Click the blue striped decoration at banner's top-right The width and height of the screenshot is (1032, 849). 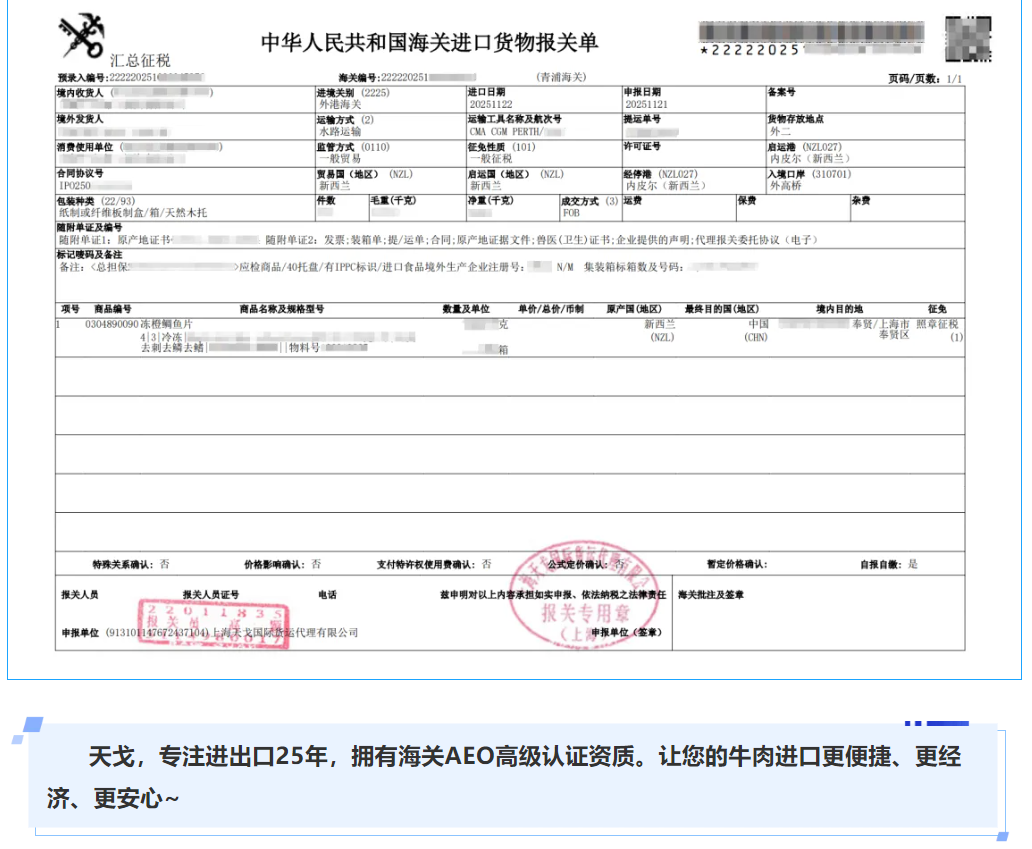coord(937,723)
